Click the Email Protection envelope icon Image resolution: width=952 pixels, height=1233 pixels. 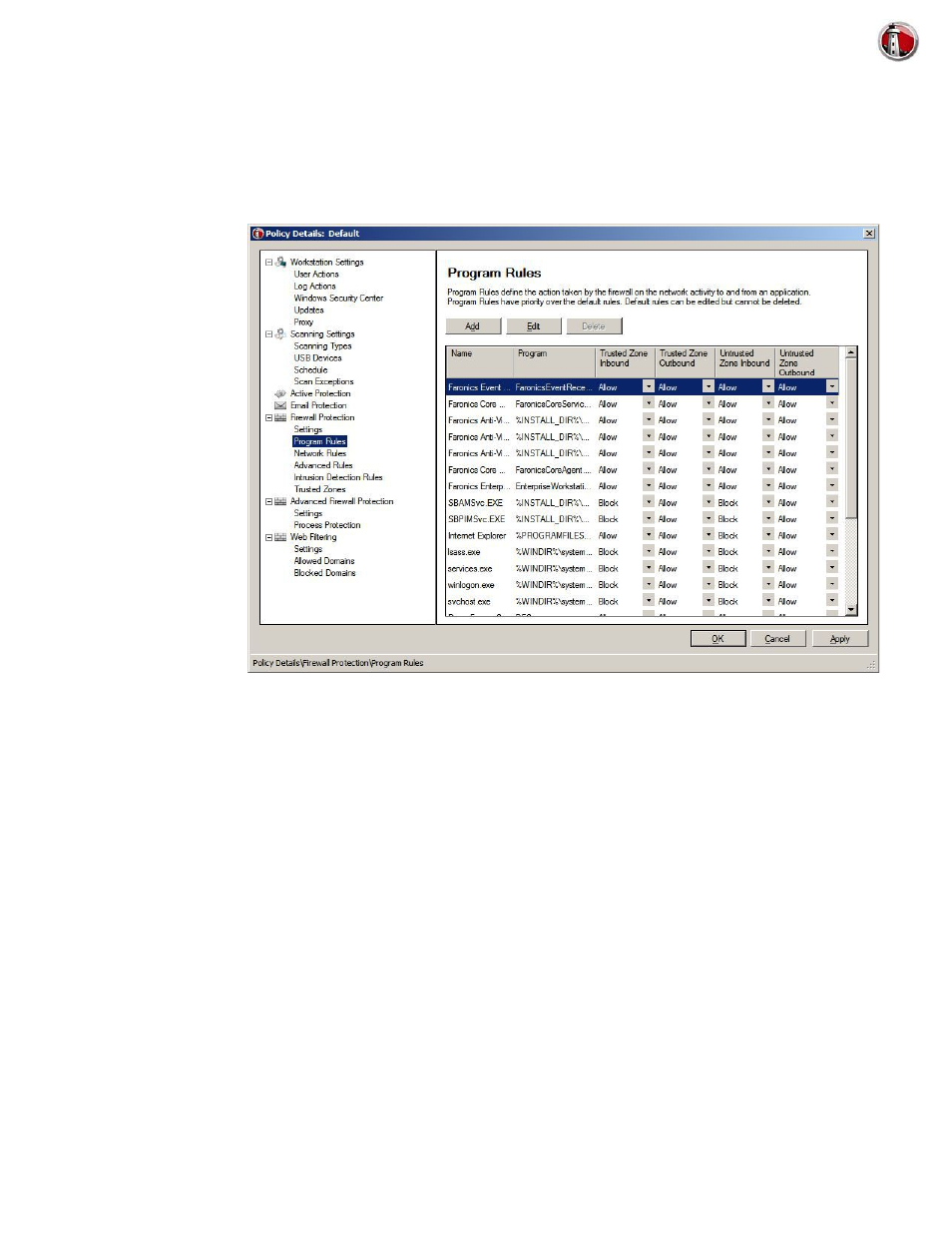280,405
